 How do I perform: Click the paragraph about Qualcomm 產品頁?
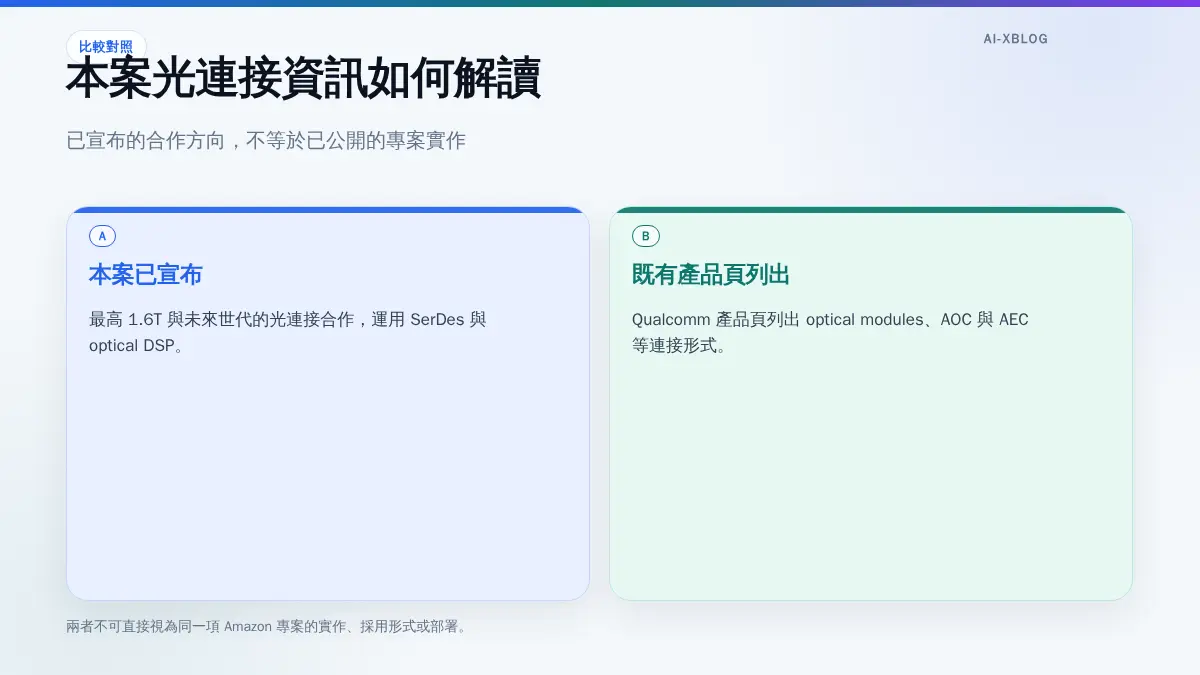pyautogui.click(x=830, y=333)
